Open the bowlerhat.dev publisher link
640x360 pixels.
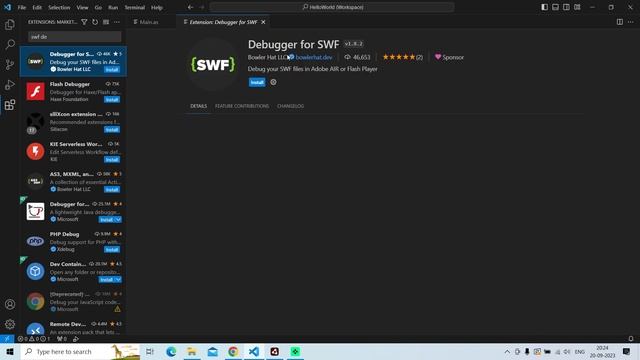313,57
